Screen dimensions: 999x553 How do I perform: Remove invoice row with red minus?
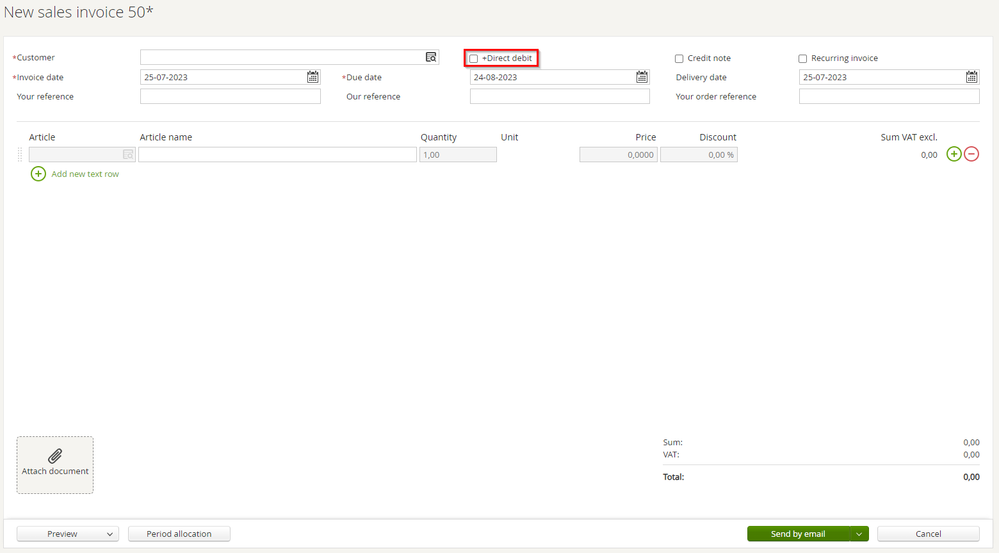[972, 154]
